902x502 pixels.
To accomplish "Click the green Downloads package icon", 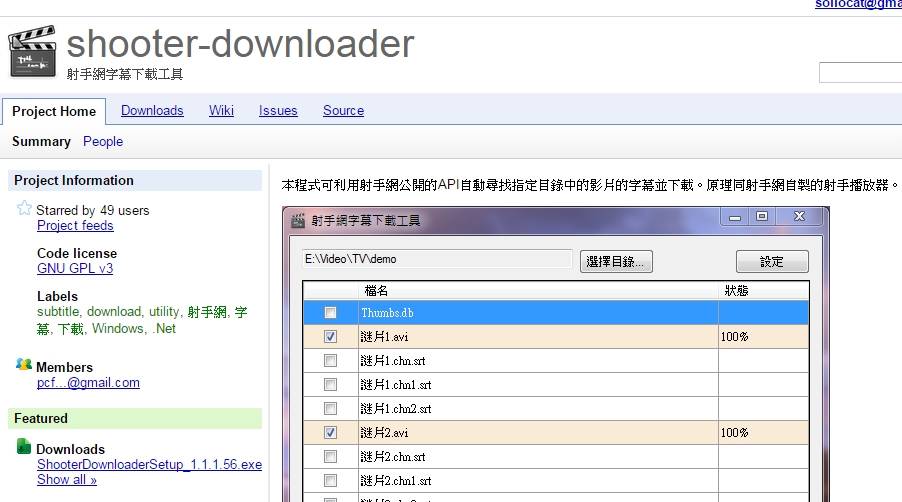I will pyautogui.click(x=24, y=447).
